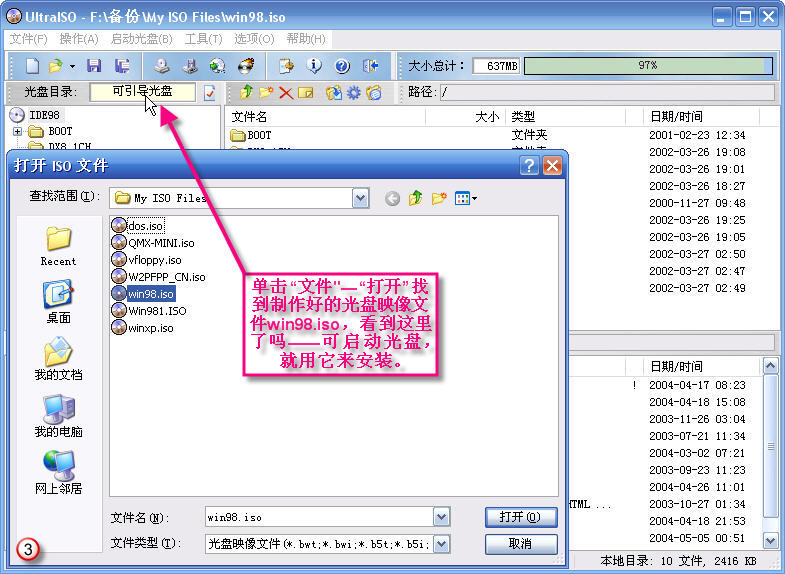Select vfloppy.iso in the file list

146,260
